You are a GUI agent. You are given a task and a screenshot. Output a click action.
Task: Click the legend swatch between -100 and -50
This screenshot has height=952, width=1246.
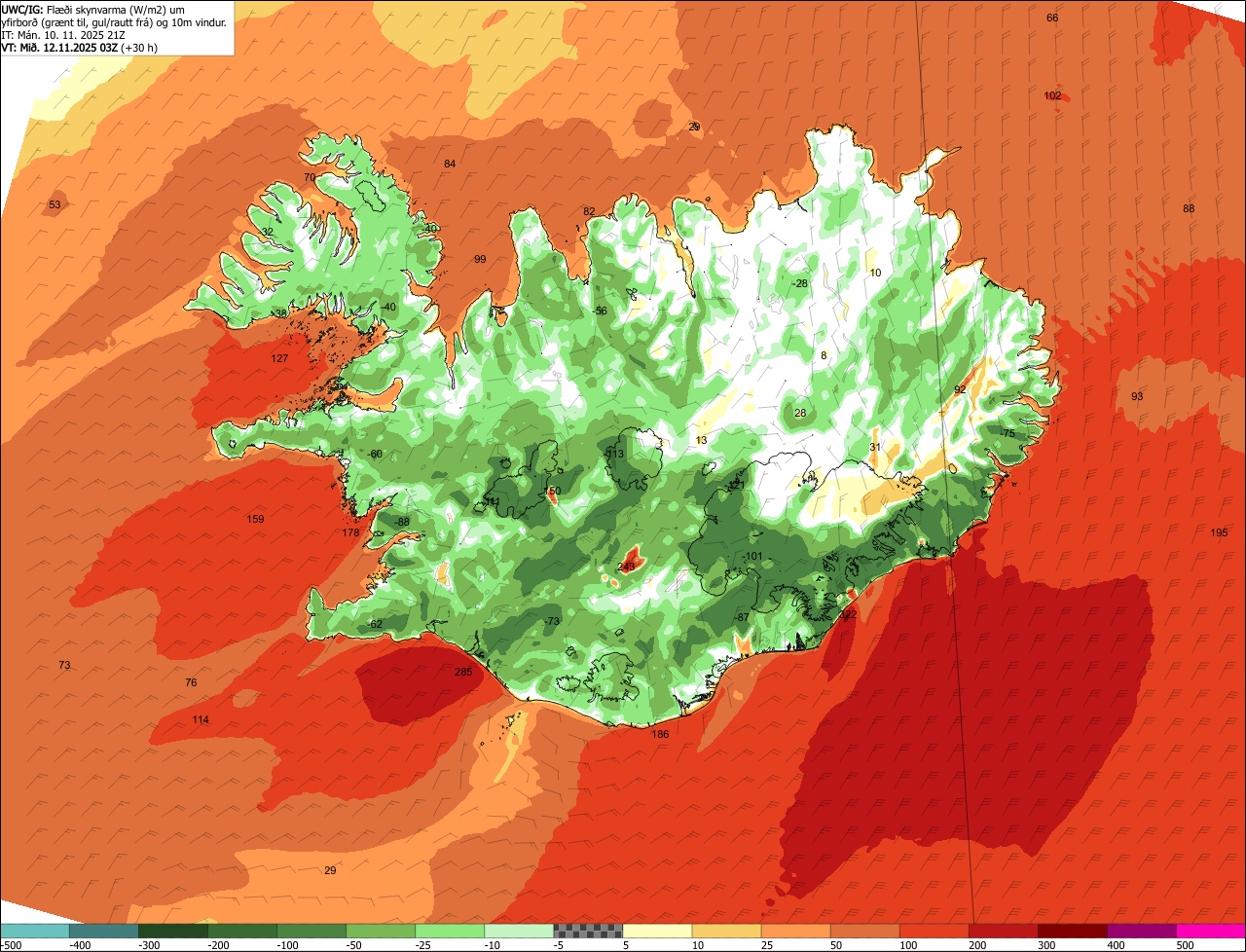click(x=311, y=931)
